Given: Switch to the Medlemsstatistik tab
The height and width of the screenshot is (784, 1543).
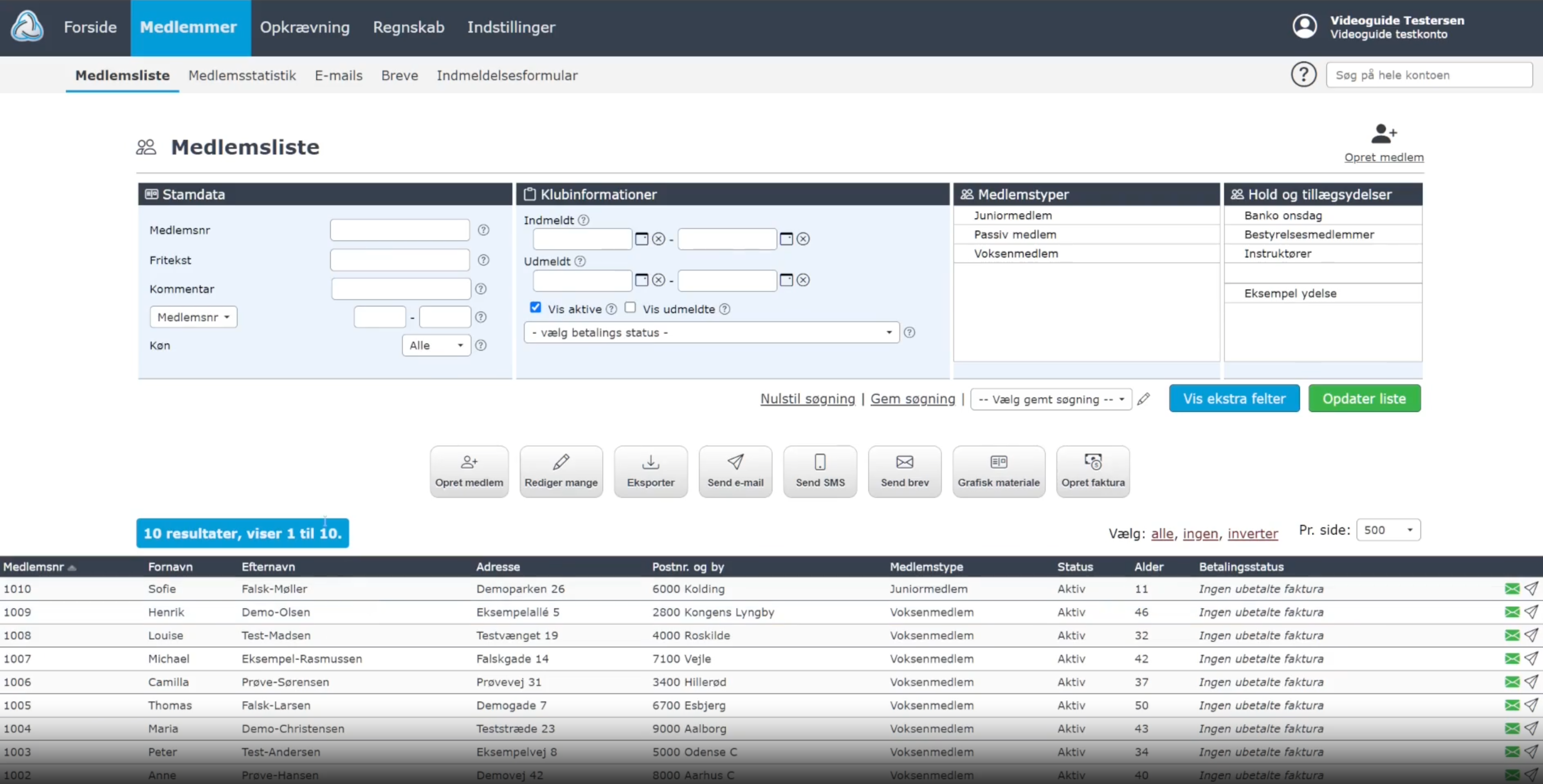Looking at the screenshot, I should 242,75.
